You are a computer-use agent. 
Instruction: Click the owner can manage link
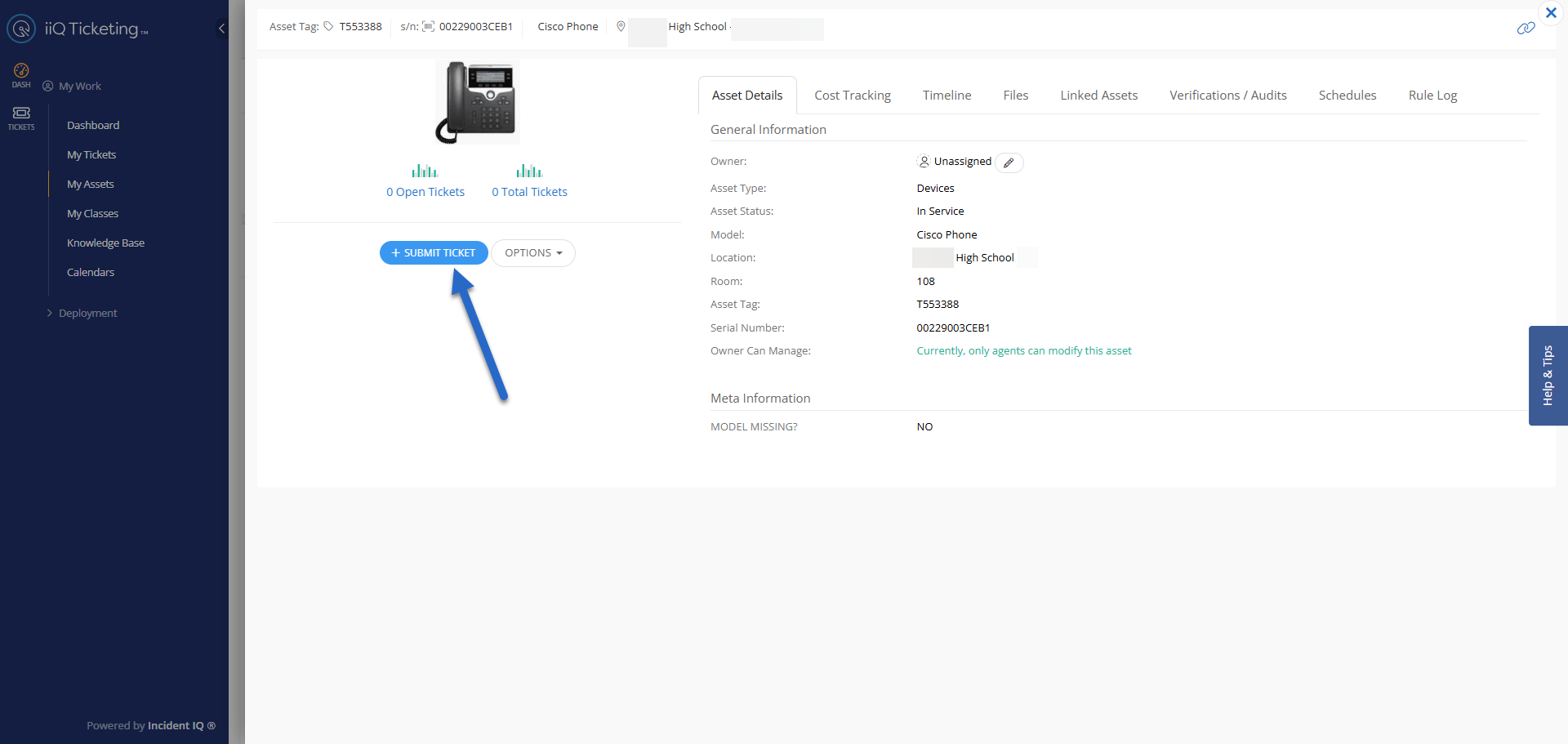pyautogui.click(x=1023, y=351)
